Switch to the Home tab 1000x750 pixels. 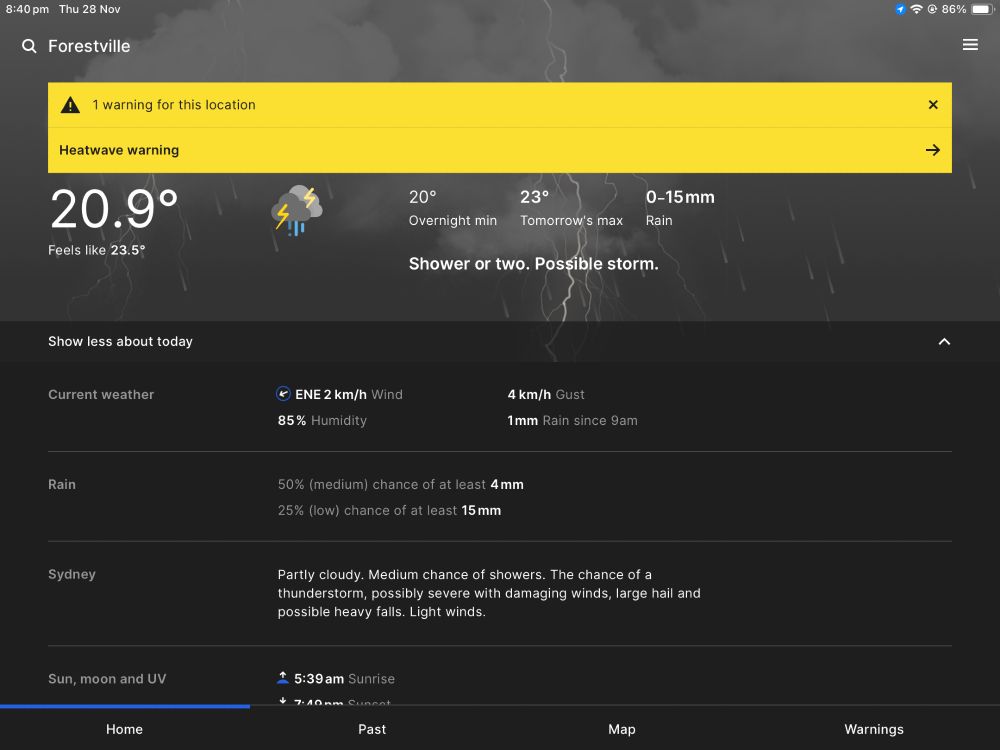(x=124, y=729)
